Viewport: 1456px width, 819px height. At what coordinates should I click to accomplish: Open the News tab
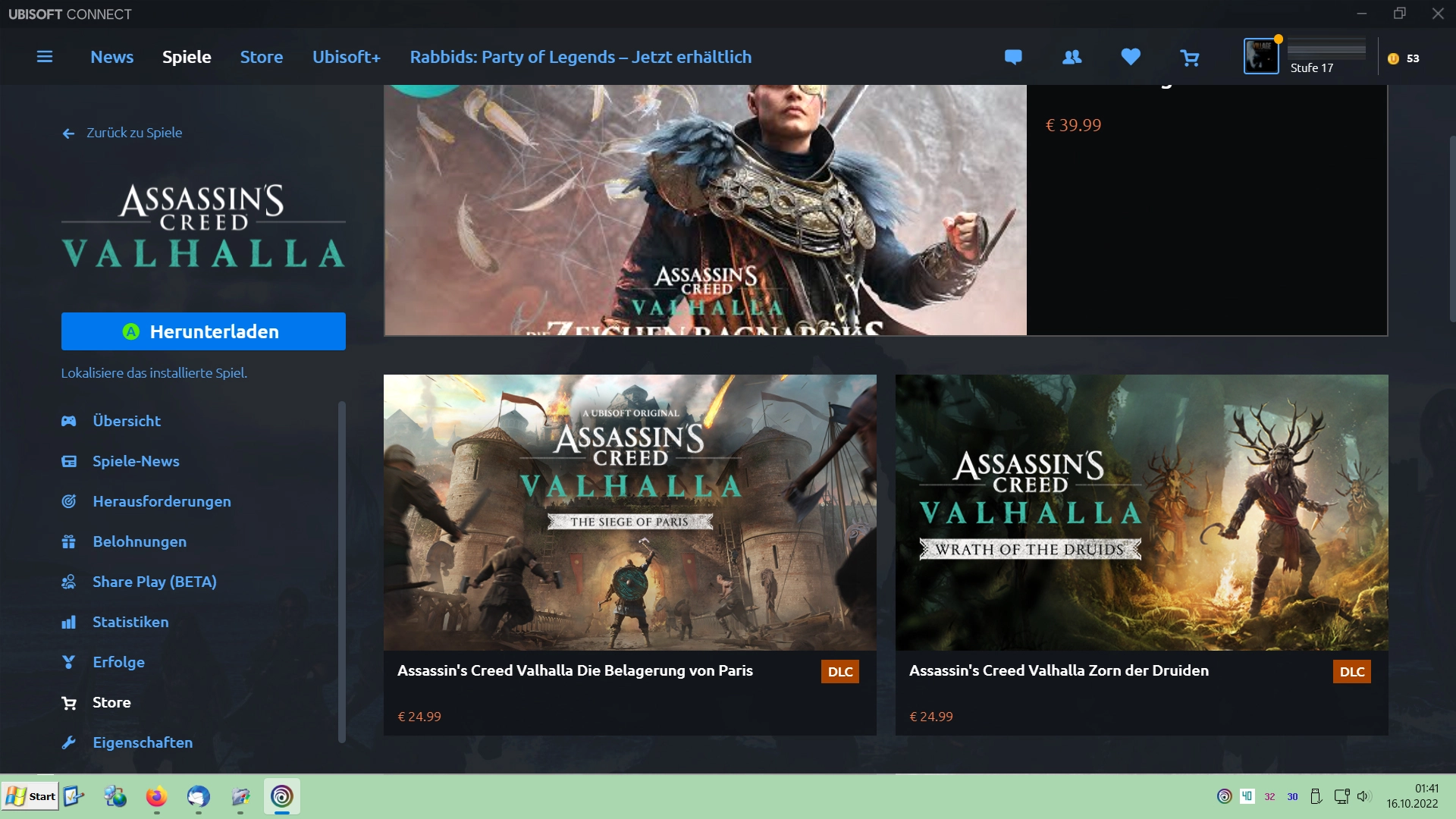(111, 57)
